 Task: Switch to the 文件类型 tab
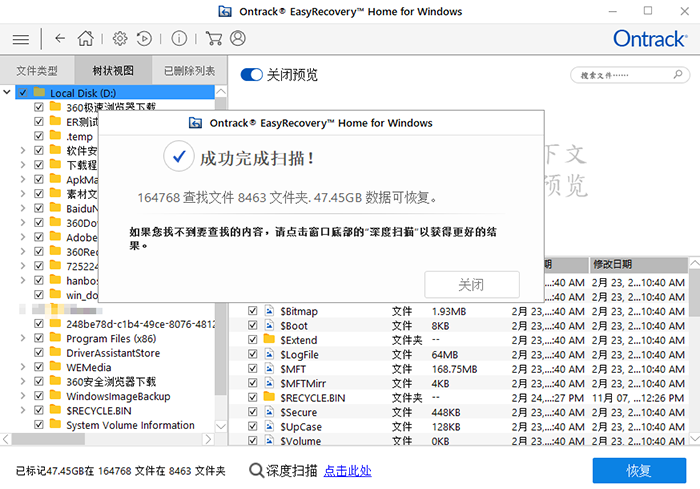37,71
